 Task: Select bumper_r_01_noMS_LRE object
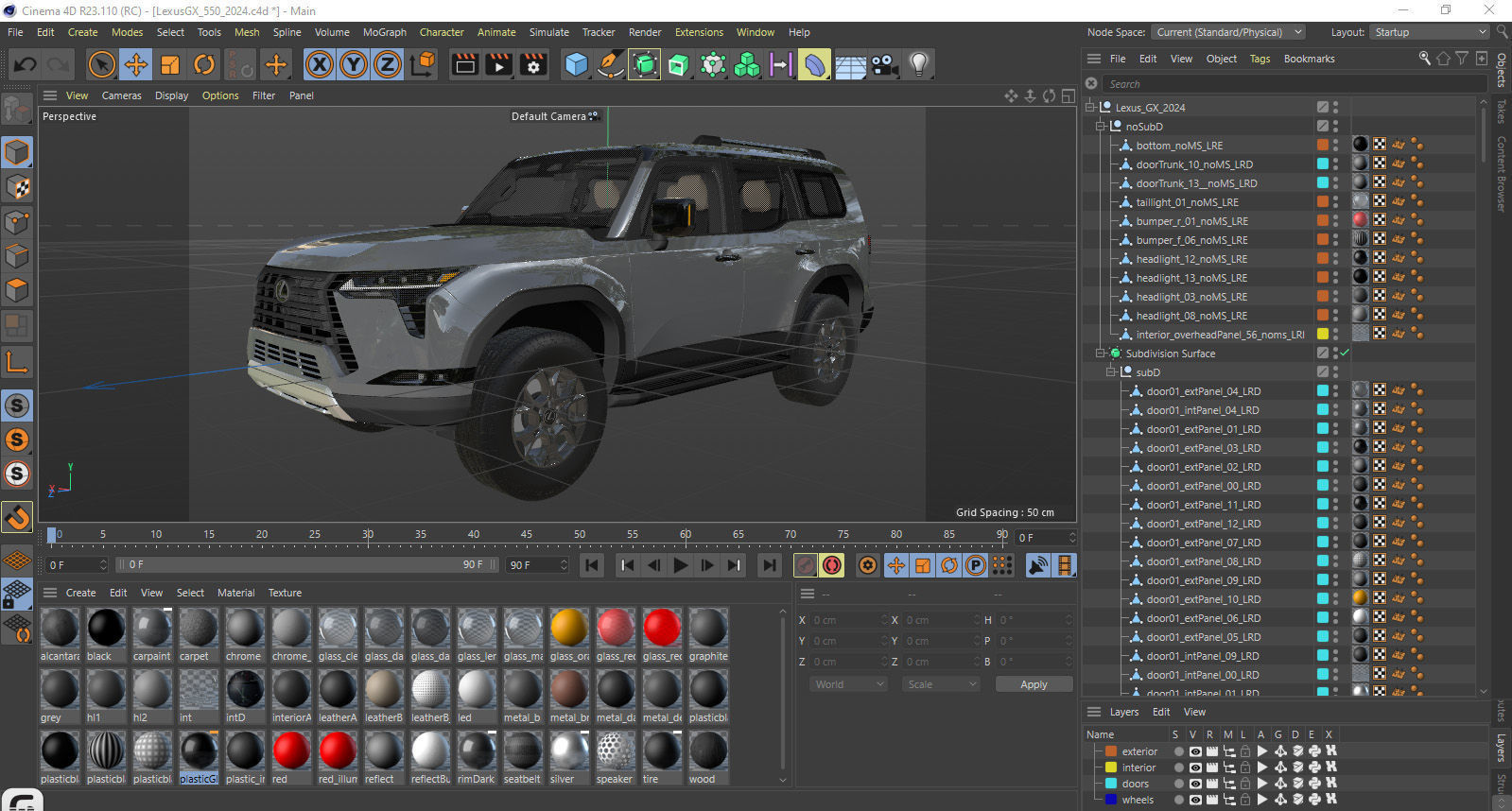pyautogui.click(x=1191, y=221)
